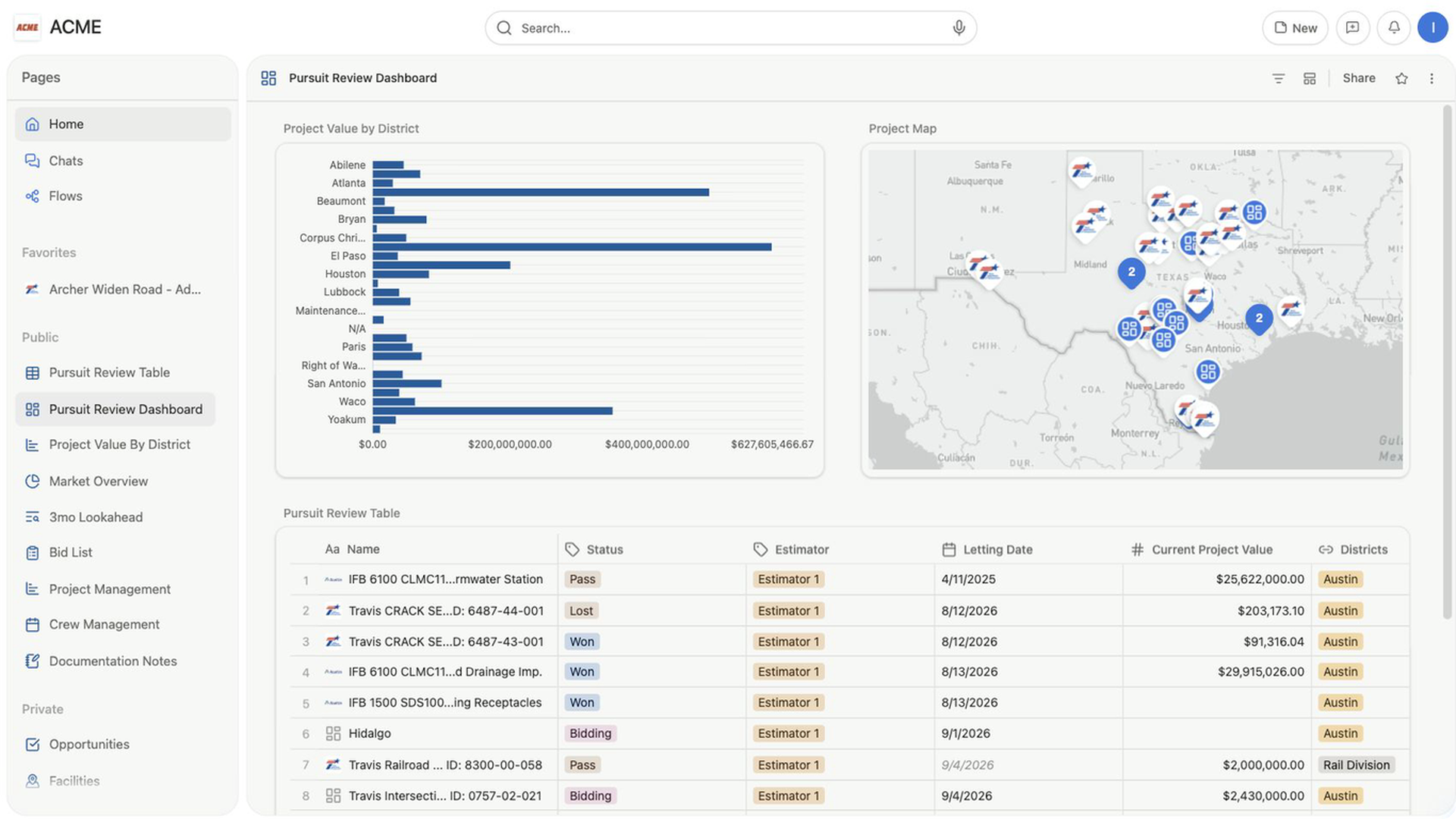This screenshot has height=819, width=1456.
Task: Click the Rail Division district tag
Action: coord(1357,764)
